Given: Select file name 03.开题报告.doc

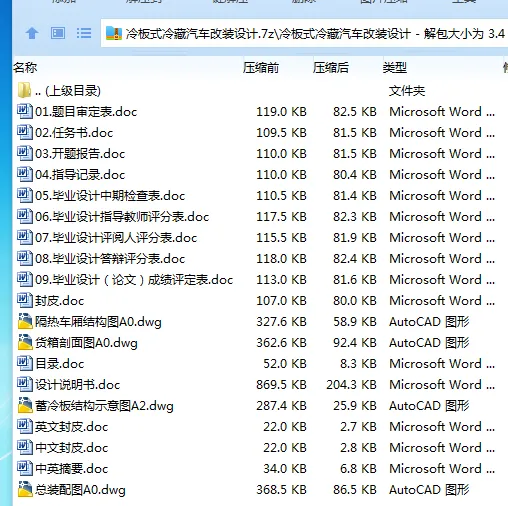Looking at the screenshot, I should click(80, 154).
